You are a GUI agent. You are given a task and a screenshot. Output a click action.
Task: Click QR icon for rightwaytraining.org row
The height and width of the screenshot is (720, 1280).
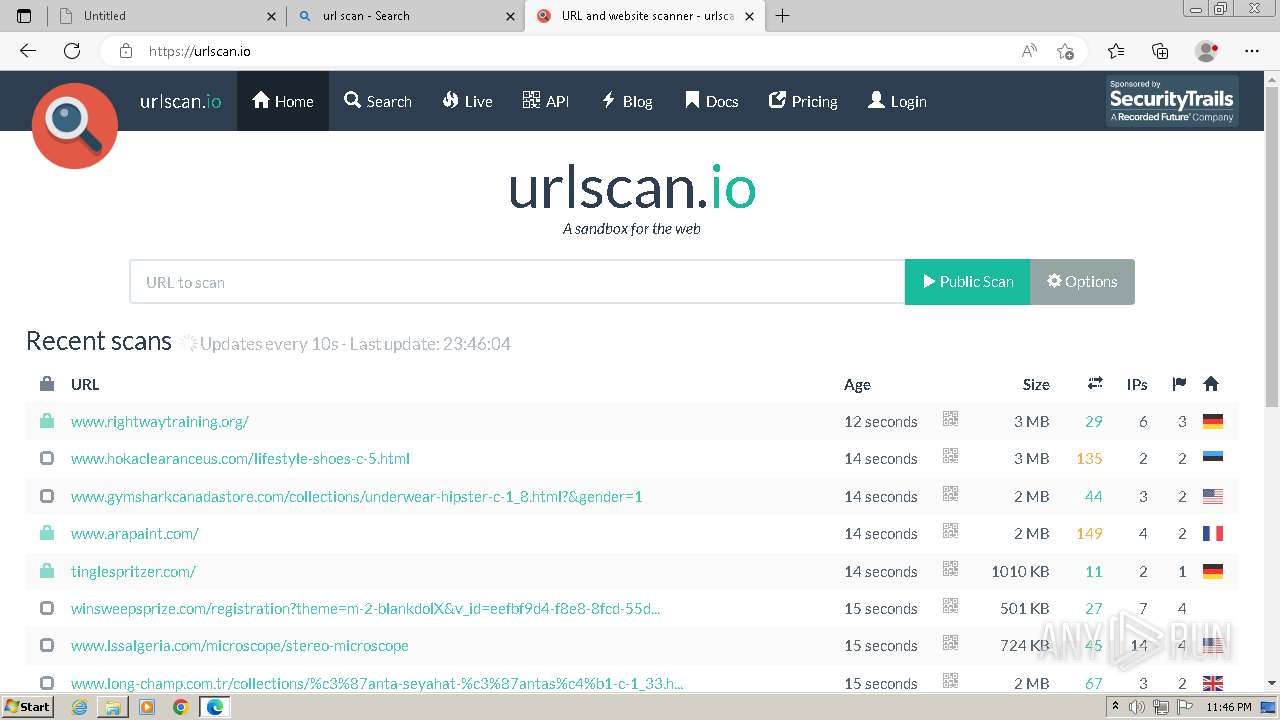(x=950, y=420)
